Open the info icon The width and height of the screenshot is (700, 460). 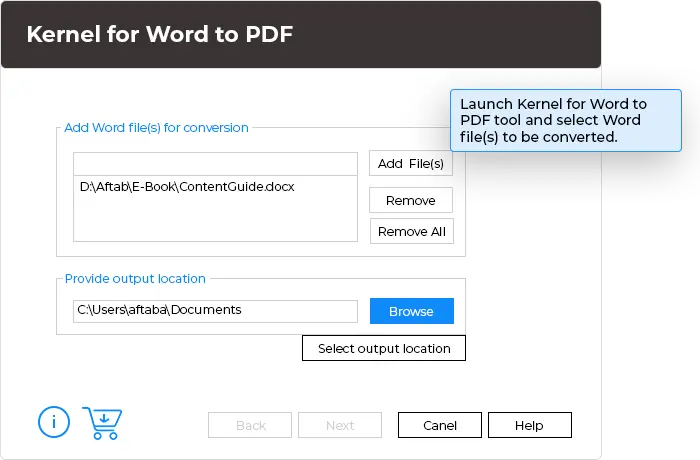coord(54,422)
